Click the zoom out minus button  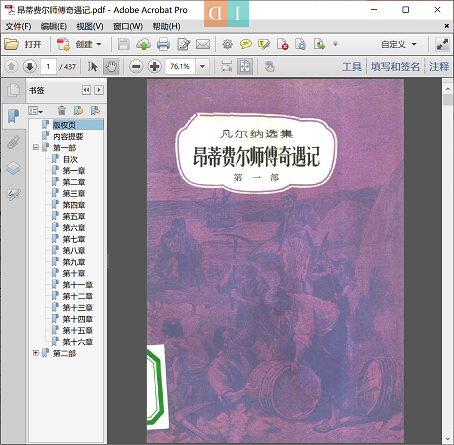pos(136,67)
